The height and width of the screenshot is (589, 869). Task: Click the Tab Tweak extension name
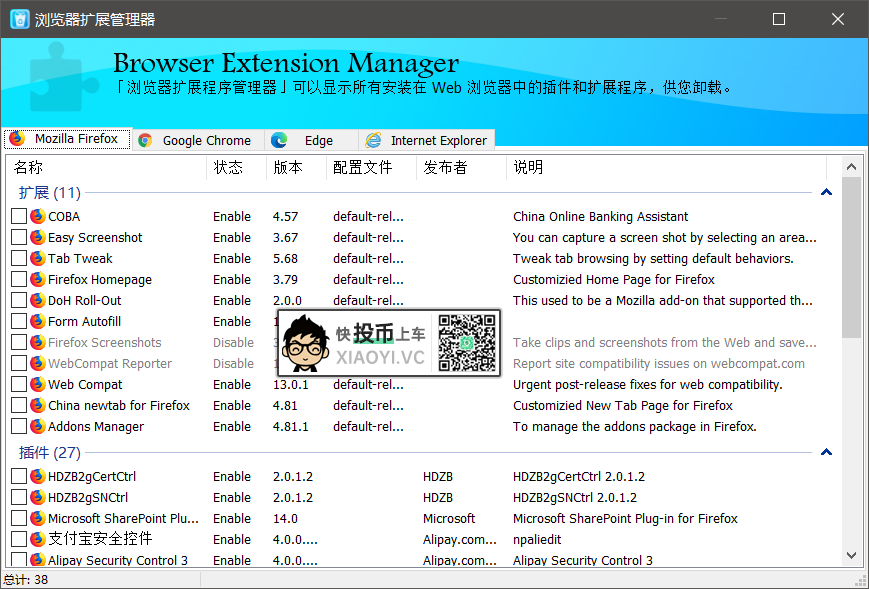coord(80,259)
